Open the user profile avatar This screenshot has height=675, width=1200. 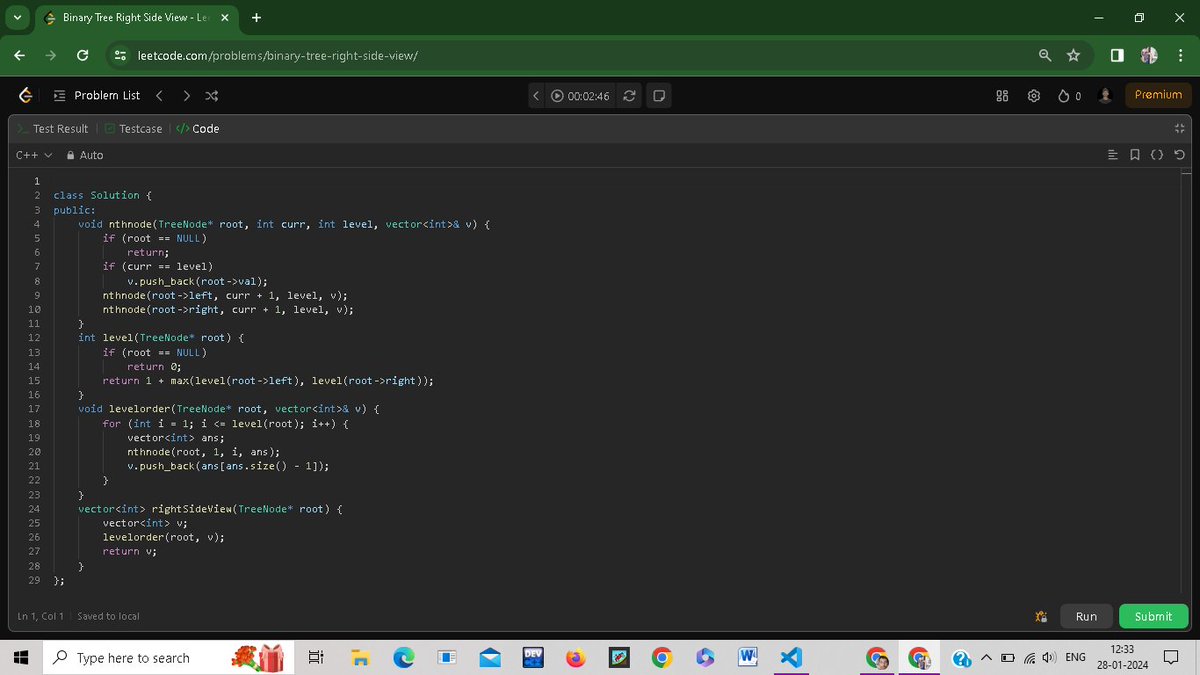pyautogui.click(x=1106, y=96)
